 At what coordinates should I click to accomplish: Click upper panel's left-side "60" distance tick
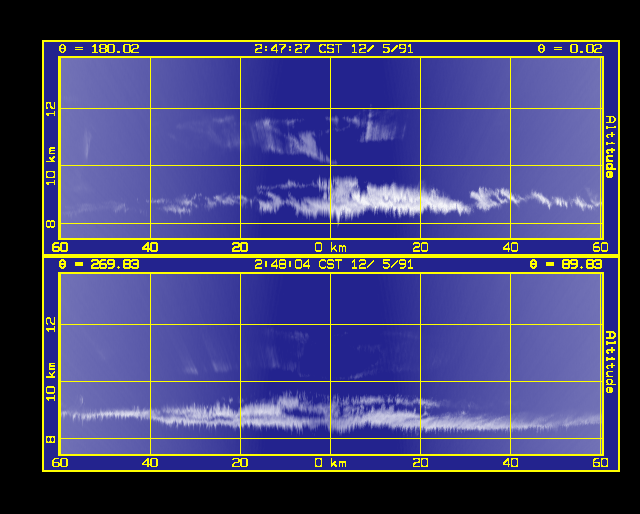tap(60, 247)
